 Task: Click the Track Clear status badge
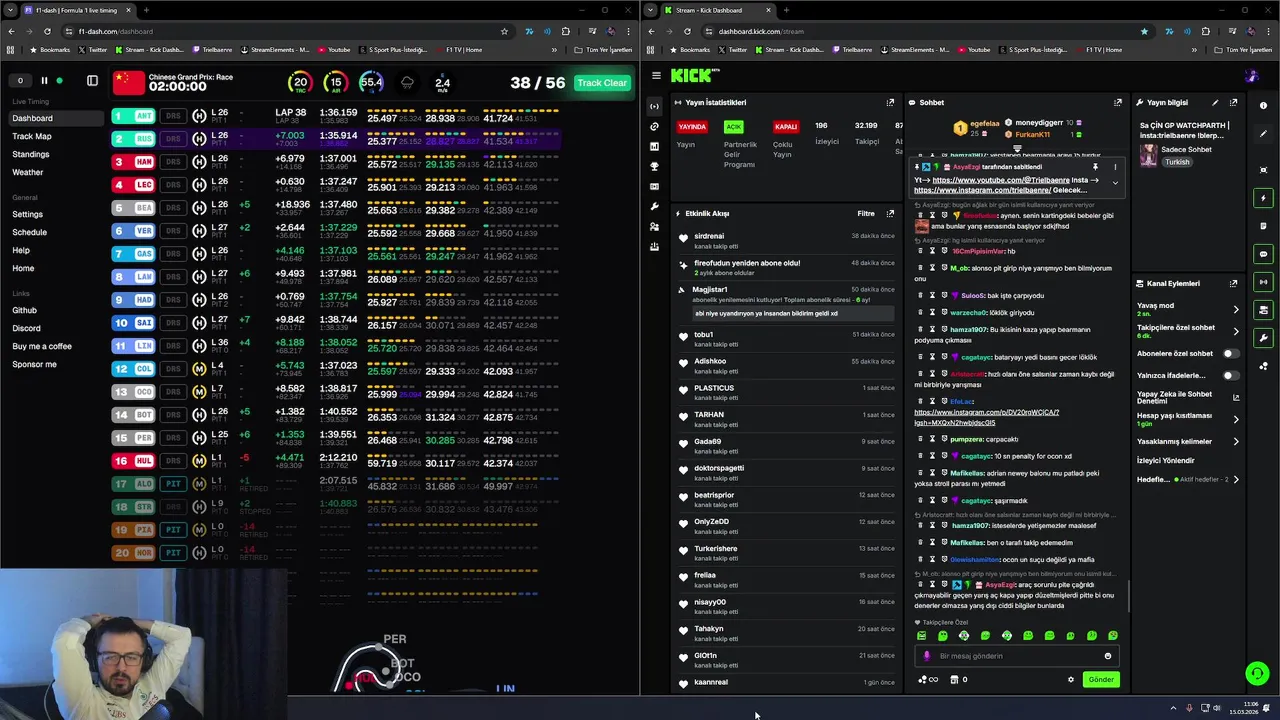(602, 83)
